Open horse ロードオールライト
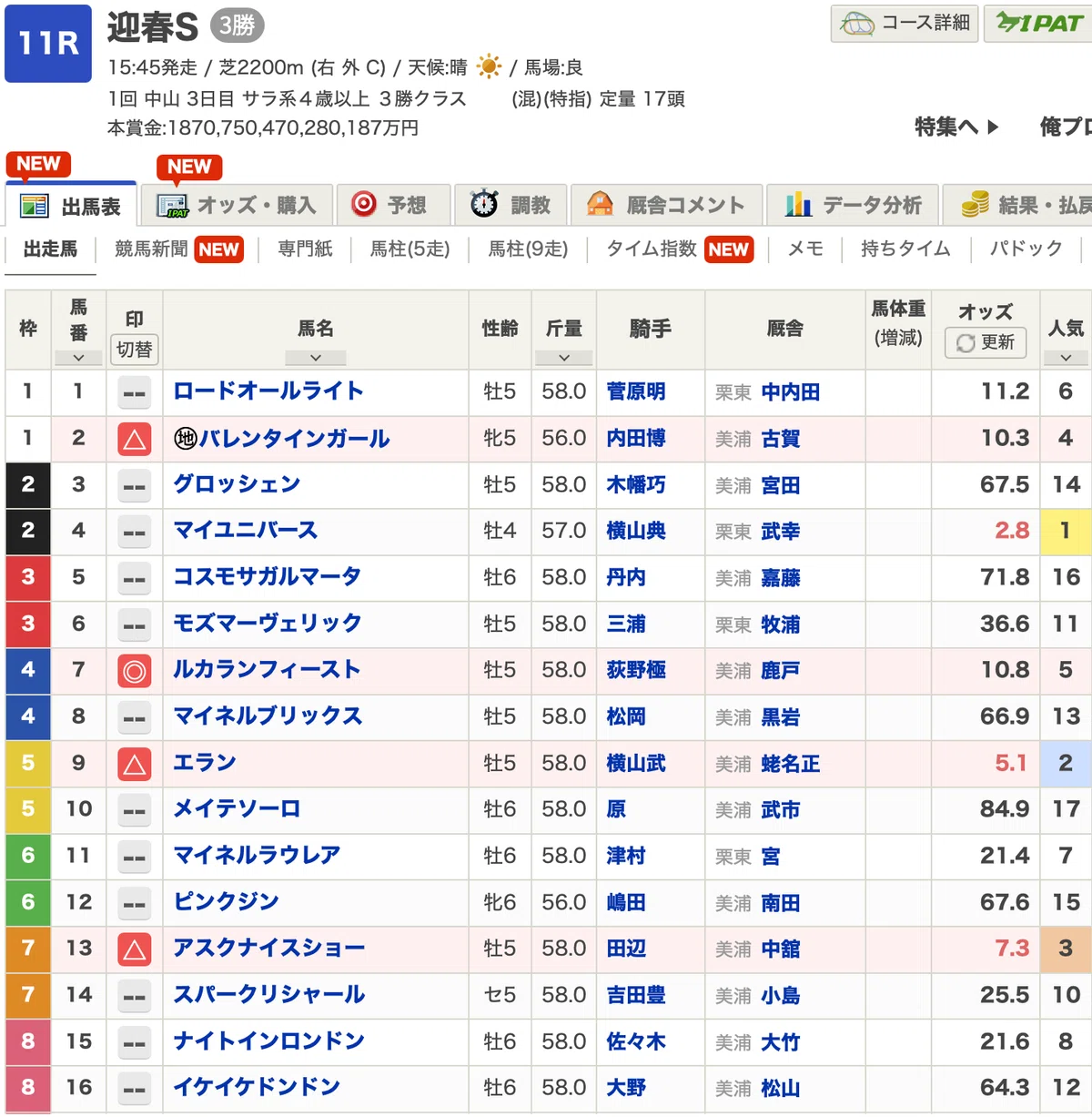The height and width of the screenshot is (1117, 1092). tap(268, 391)
